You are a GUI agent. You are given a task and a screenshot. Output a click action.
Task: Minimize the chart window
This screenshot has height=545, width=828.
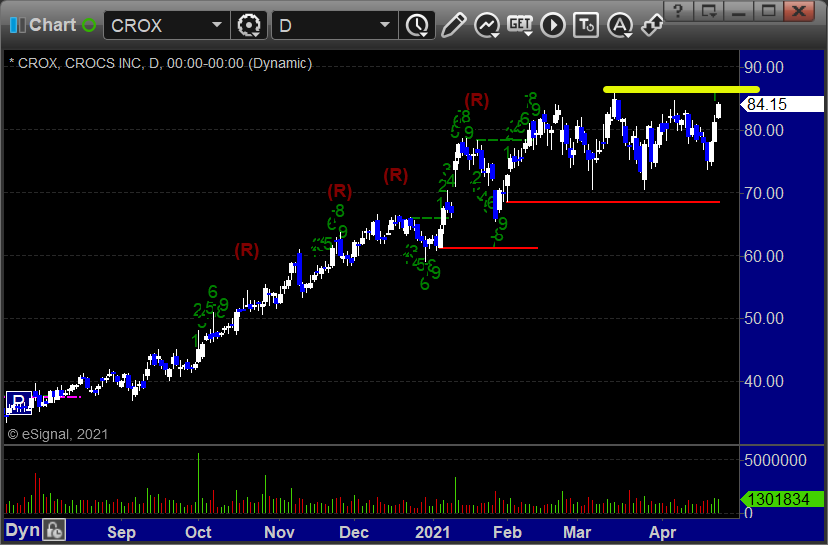pos(739,11)
